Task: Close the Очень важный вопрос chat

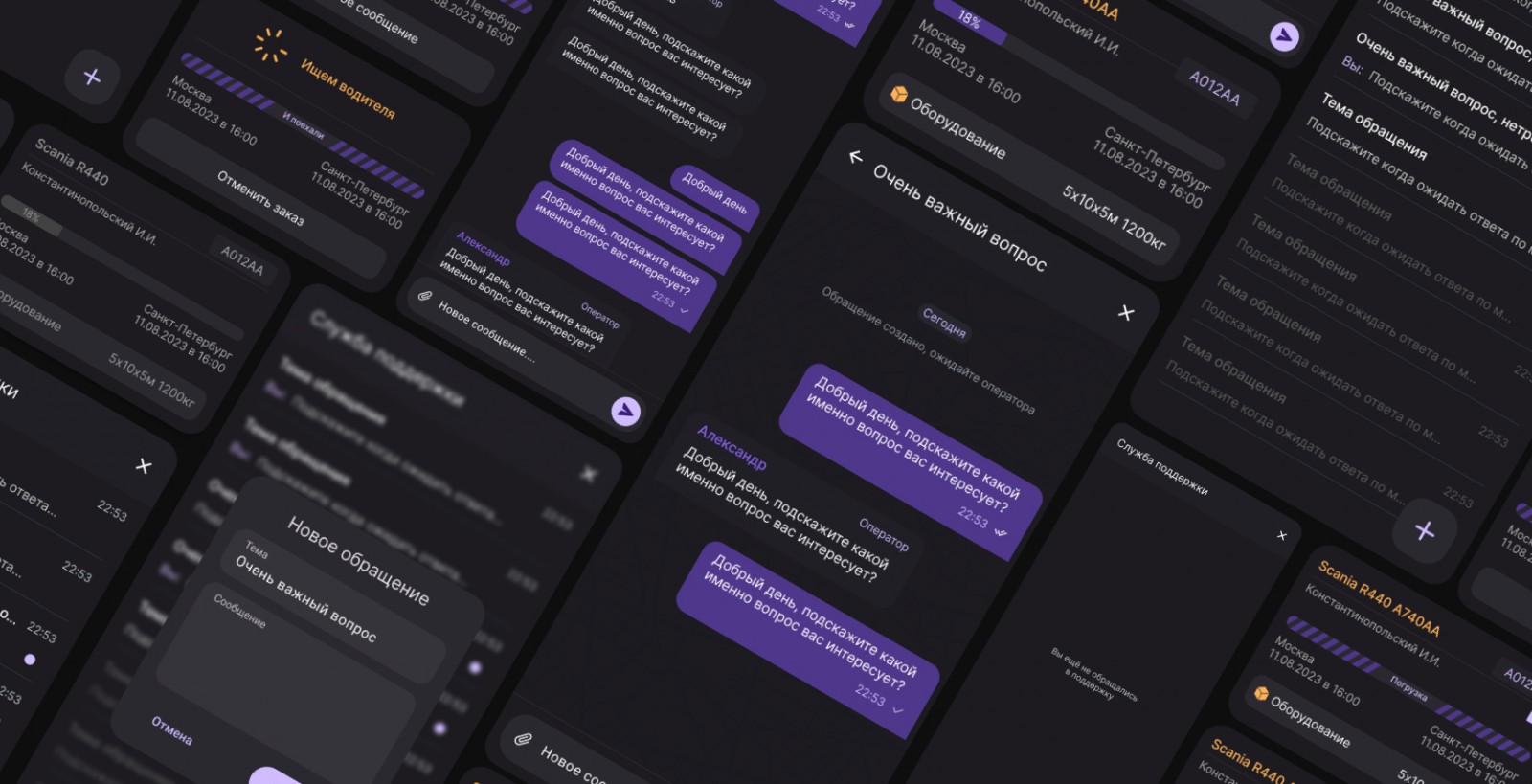Action: coord(1126,313)
